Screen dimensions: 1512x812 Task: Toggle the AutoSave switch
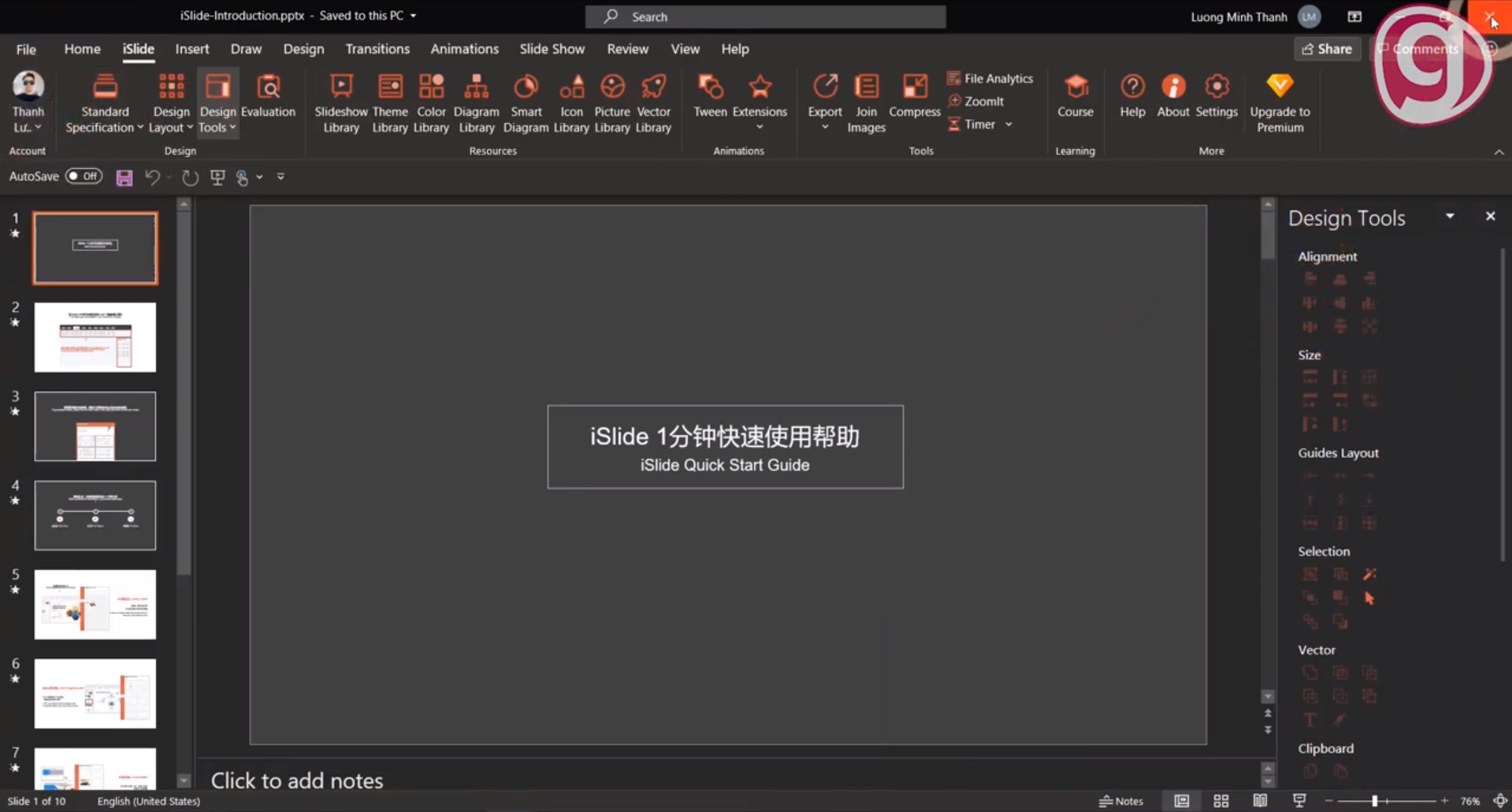pos(84,177)
